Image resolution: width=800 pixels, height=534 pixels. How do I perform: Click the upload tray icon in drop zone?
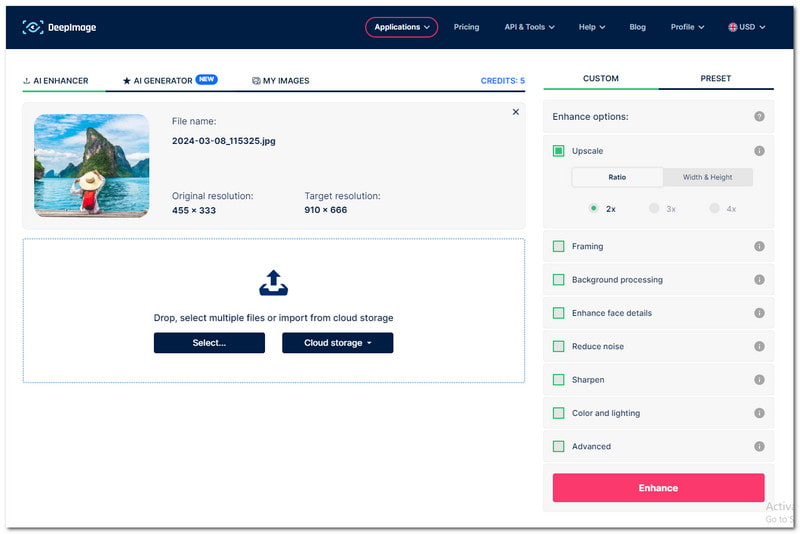(x=273, y=283)
